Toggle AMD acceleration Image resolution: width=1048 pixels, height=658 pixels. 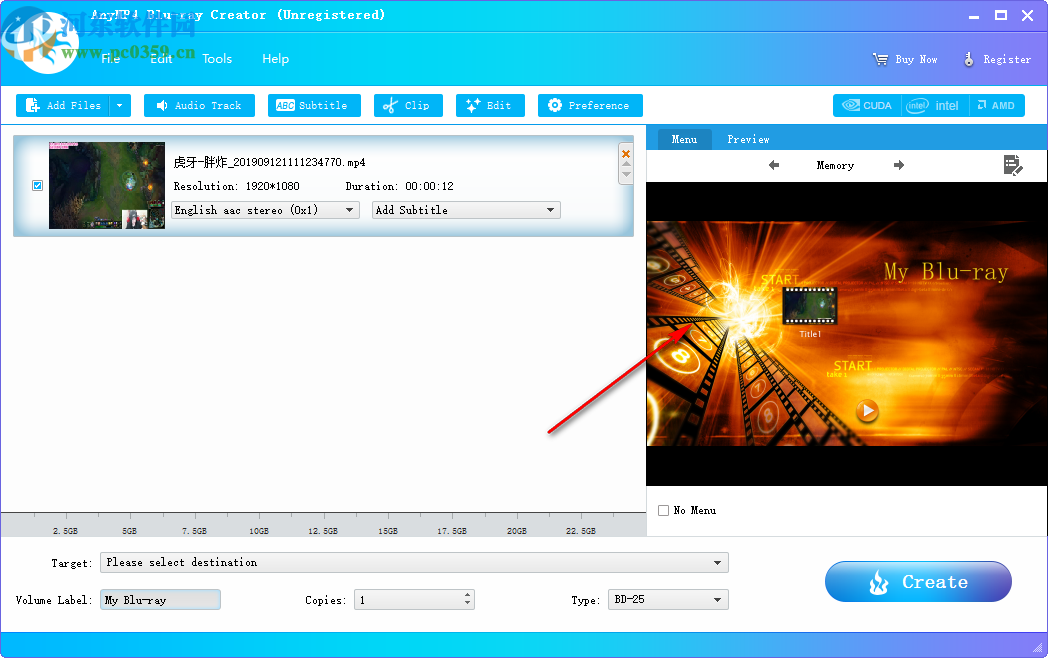pyautogui.click(x=997, y=104)
